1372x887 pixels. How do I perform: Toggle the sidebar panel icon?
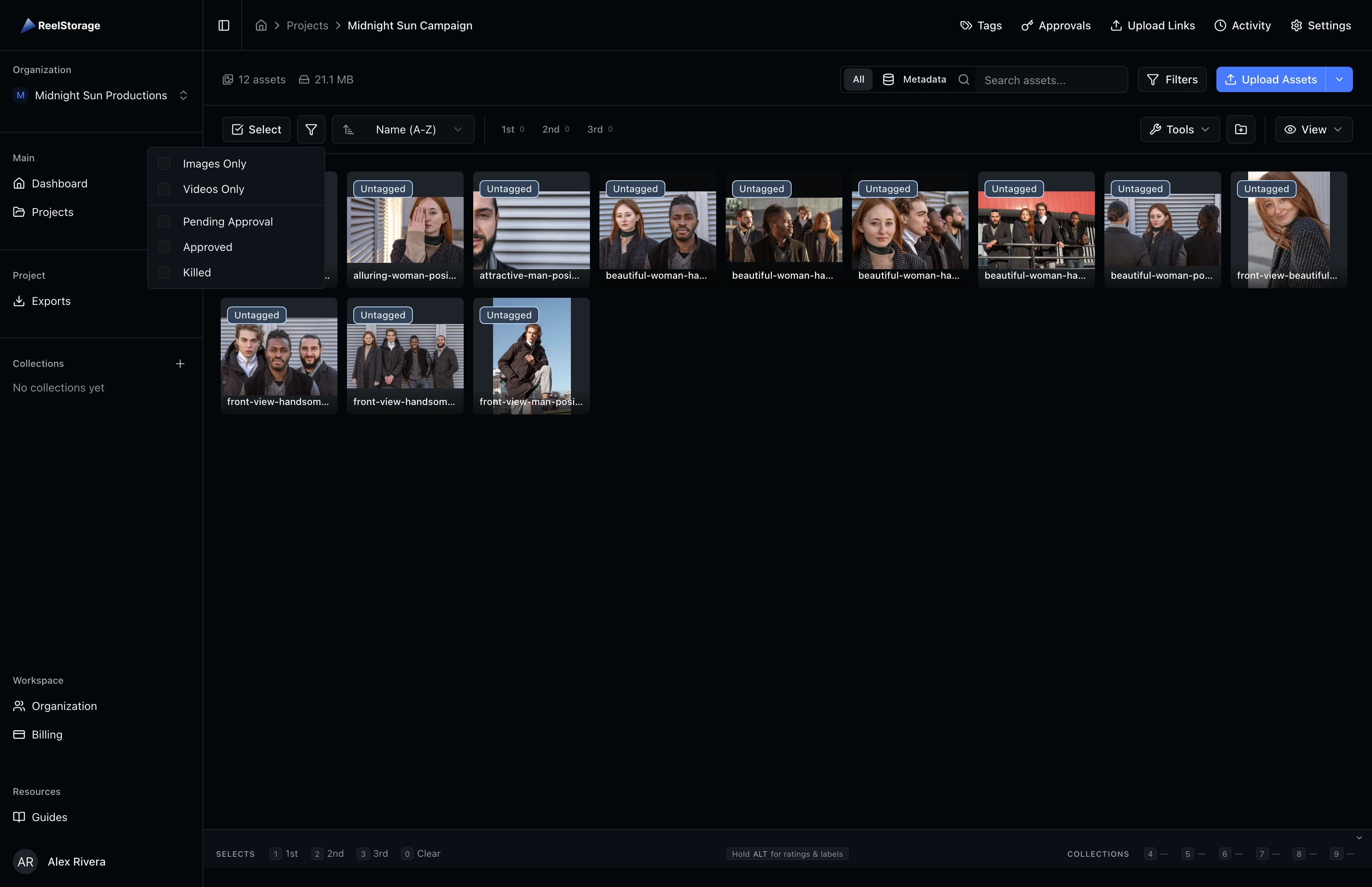(x=224, y=25)
